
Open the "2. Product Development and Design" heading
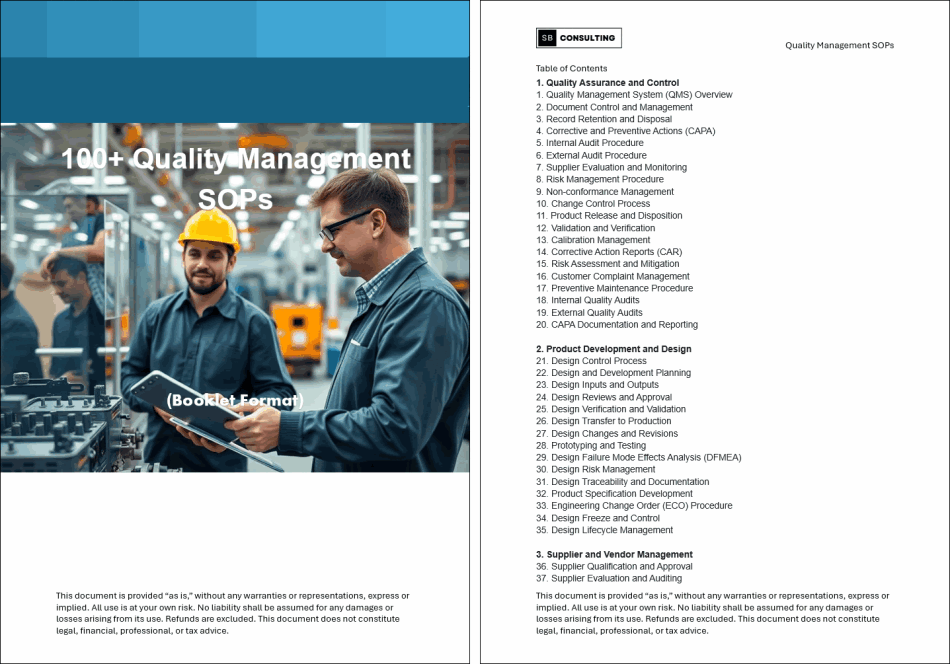[613, 349]
